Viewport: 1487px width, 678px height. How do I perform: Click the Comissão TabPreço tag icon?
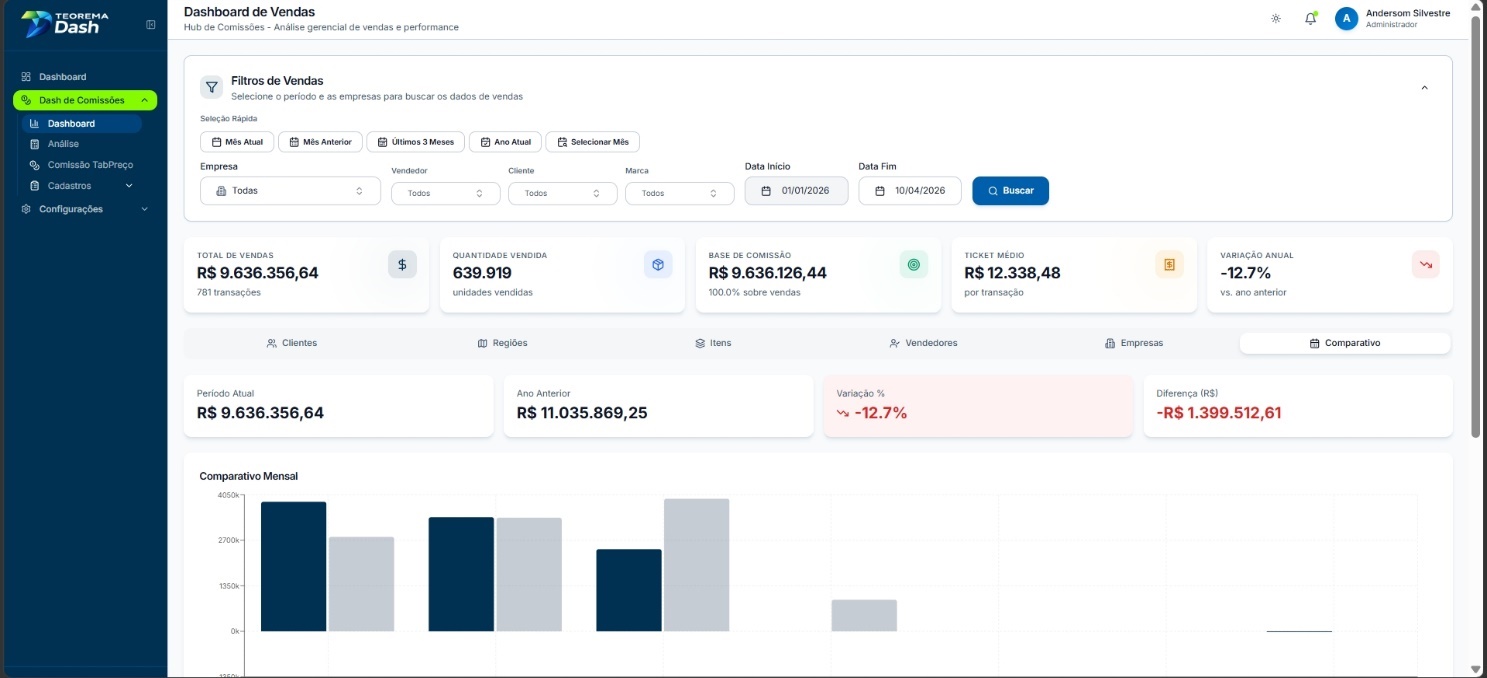click(35, 165)
